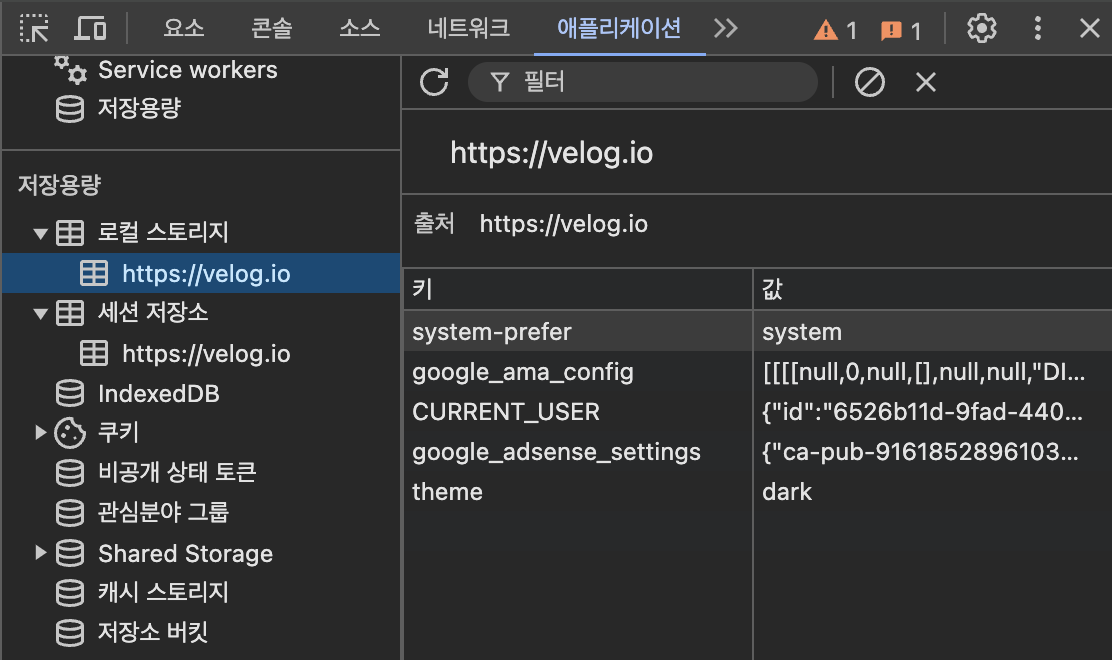
Task: Focus the 필터 input field
Action: coord(643,82)
